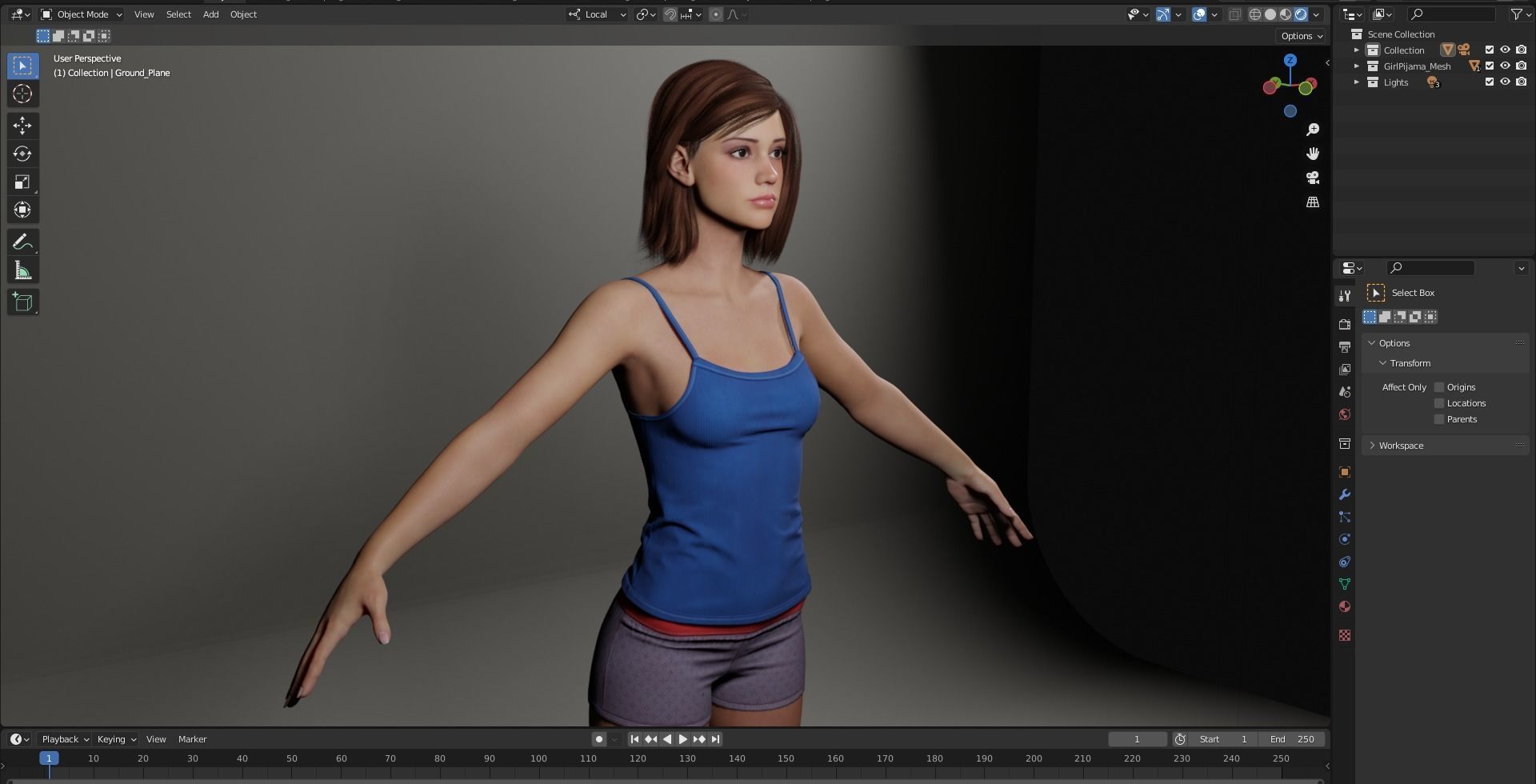
Task: Open the Scene properties tab
Action: click(x=1345, y=391)
